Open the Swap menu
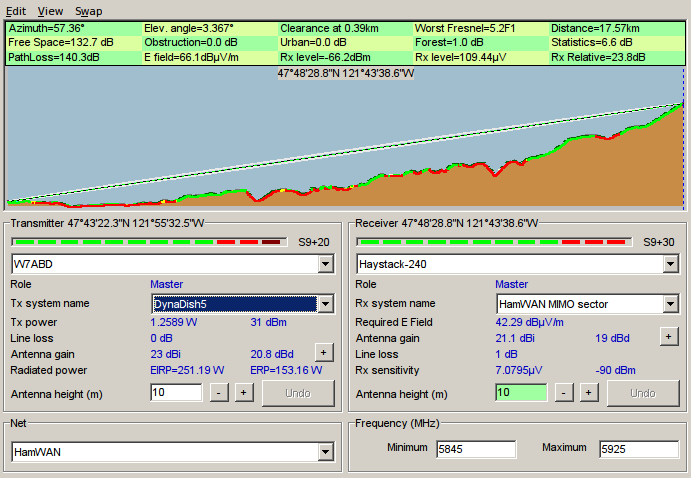The width and height of the screenshot is (691, 478). pos(88,11)
